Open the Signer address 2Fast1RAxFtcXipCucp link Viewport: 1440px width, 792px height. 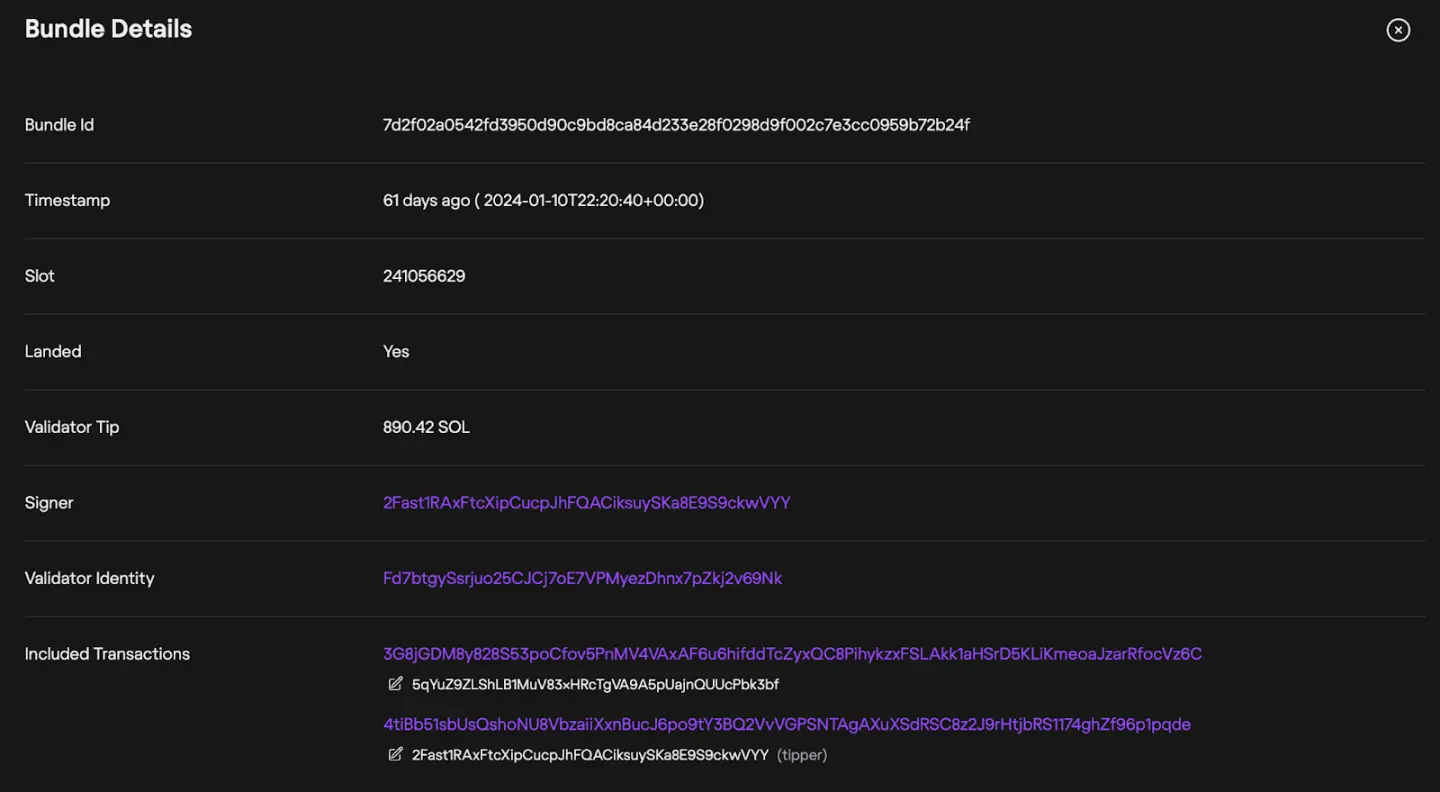click(x=587, y=502)
